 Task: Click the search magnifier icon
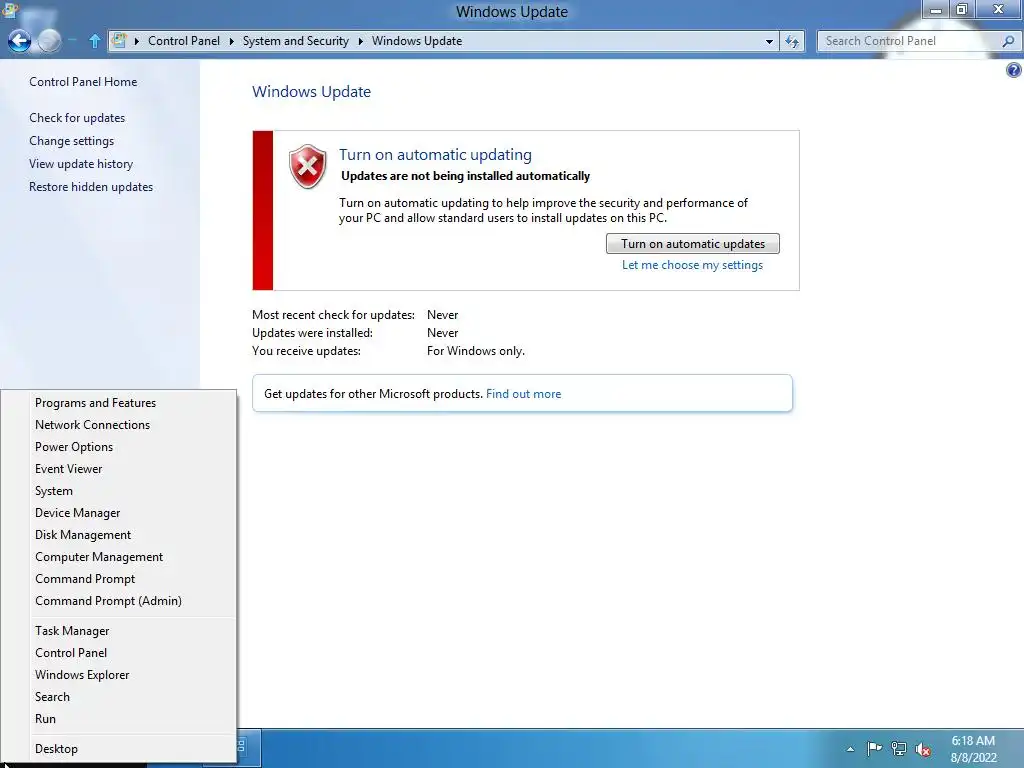pos(1008,41)
